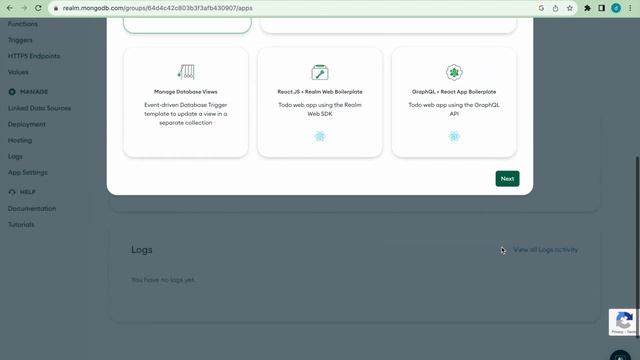Open HTTPS Endpoints in the sidebar
Viewport: 640px width, 360px height.
pyautogui.click(x=34, y=56)
